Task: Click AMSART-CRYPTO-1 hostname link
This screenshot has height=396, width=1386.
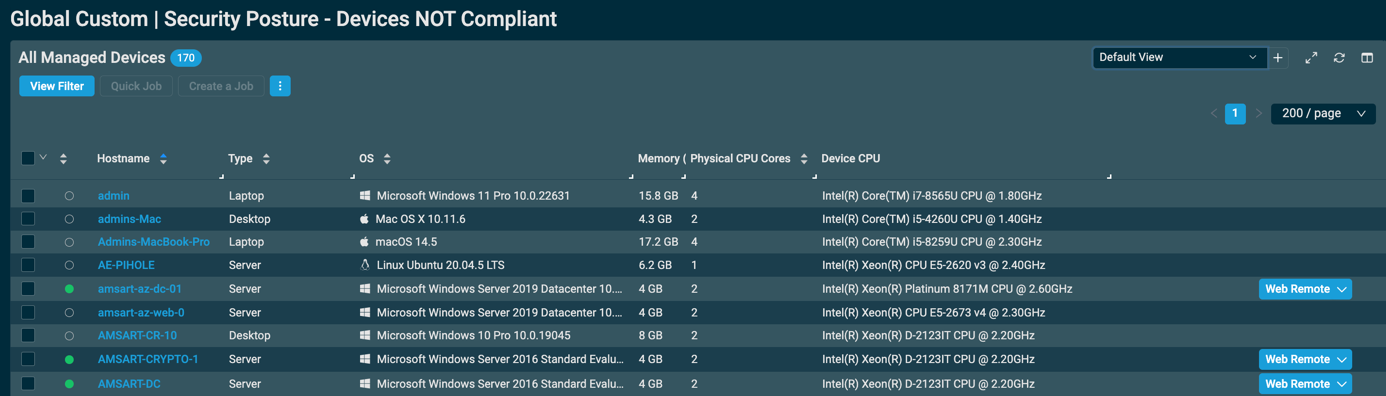Action: point(148,359)
